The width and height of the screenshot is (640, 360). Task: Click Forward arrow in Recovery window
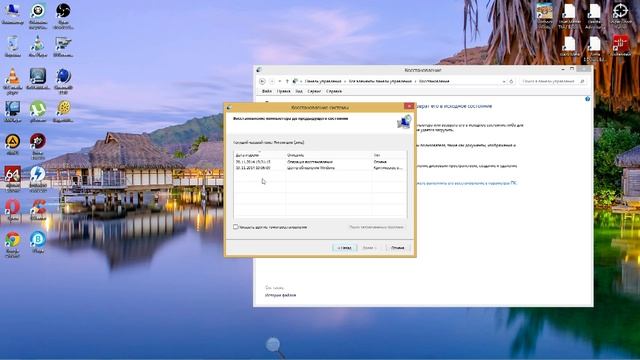[272, 81]
